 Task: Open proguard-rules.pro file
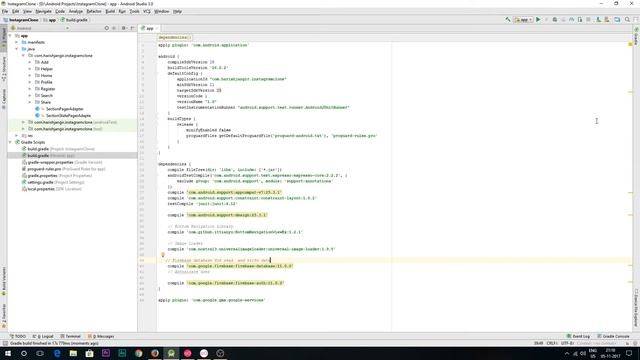(64, 169)
